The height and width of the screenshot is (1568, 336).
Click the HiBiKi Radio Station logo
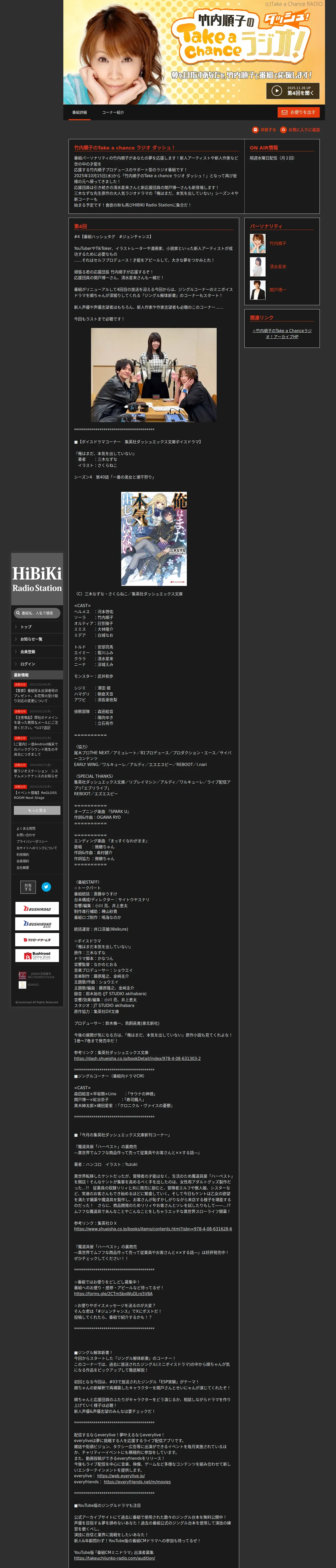pyautogui.click(x=37, y=579)
